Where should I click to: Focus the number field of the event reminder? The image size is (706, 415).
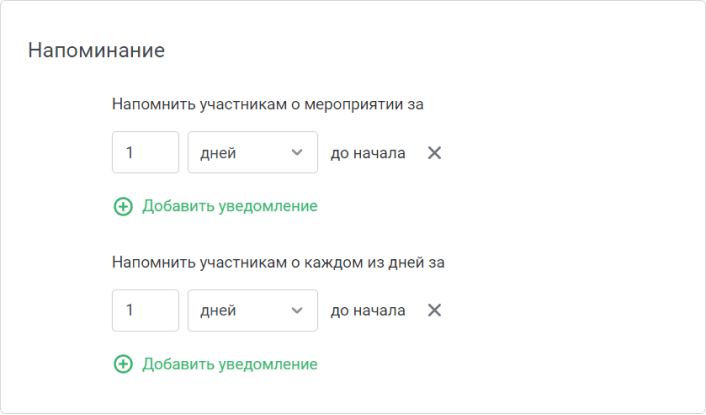[145, 153]
